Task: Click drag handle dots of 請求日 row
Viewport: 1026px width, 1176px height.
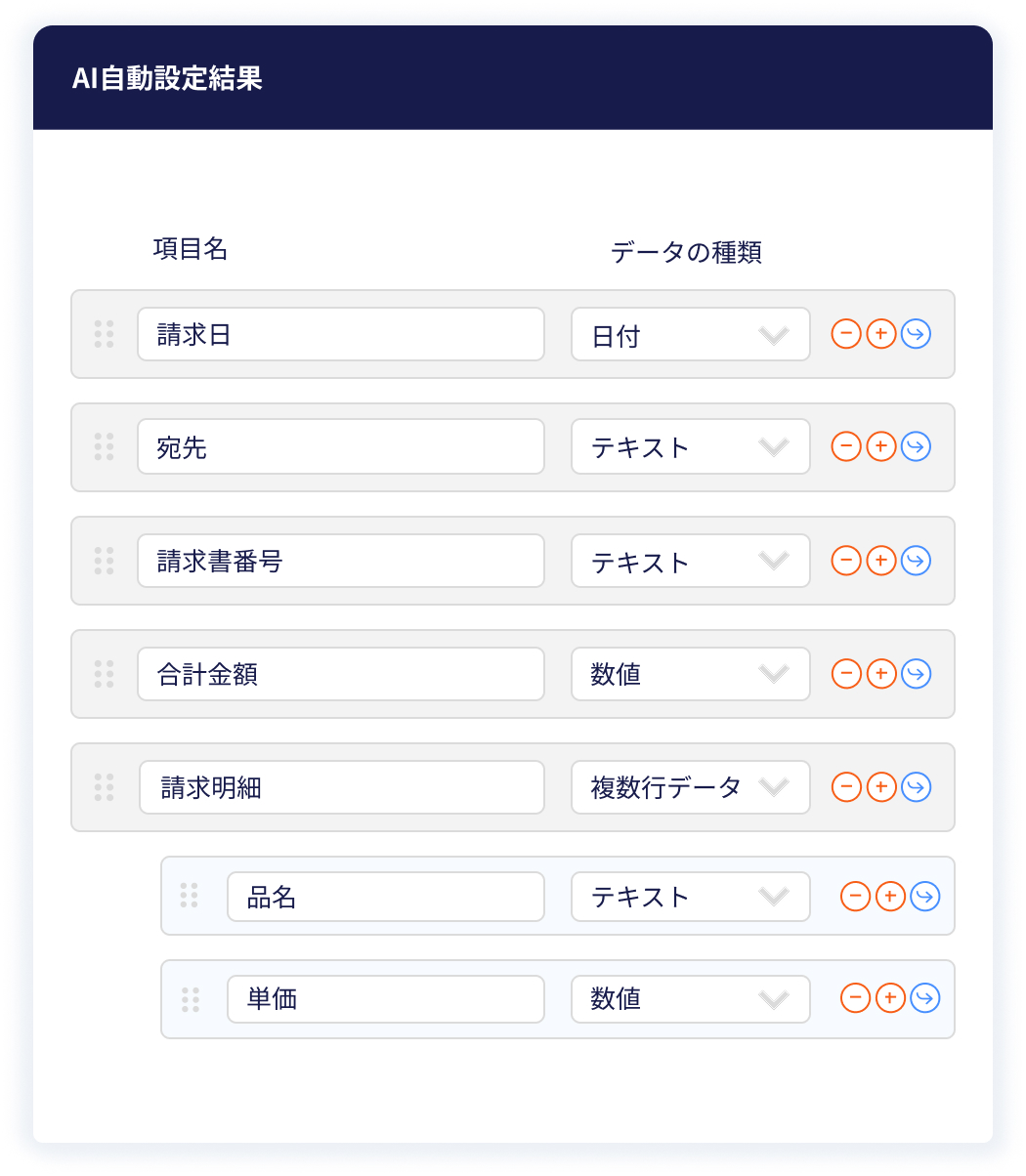Action: 104,334
